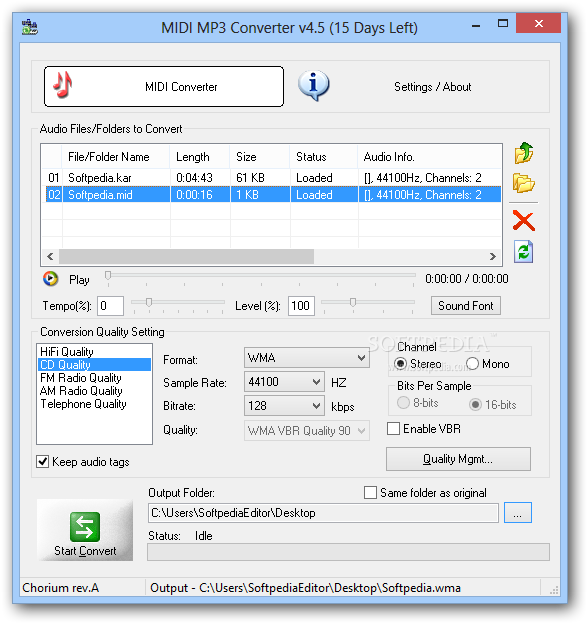The width and height of the screenshot is (588, 624).
Task: Check Same folder as original
Action: click(370, 493)
